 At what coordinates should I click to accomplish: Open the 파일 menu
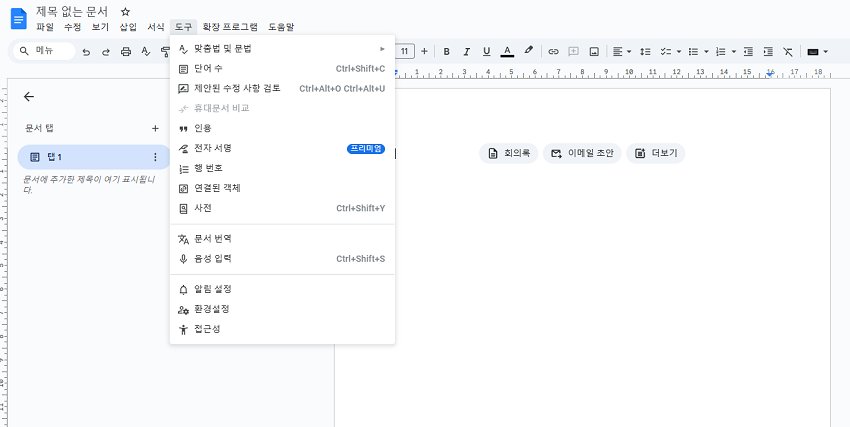click(x=45, y=27)
